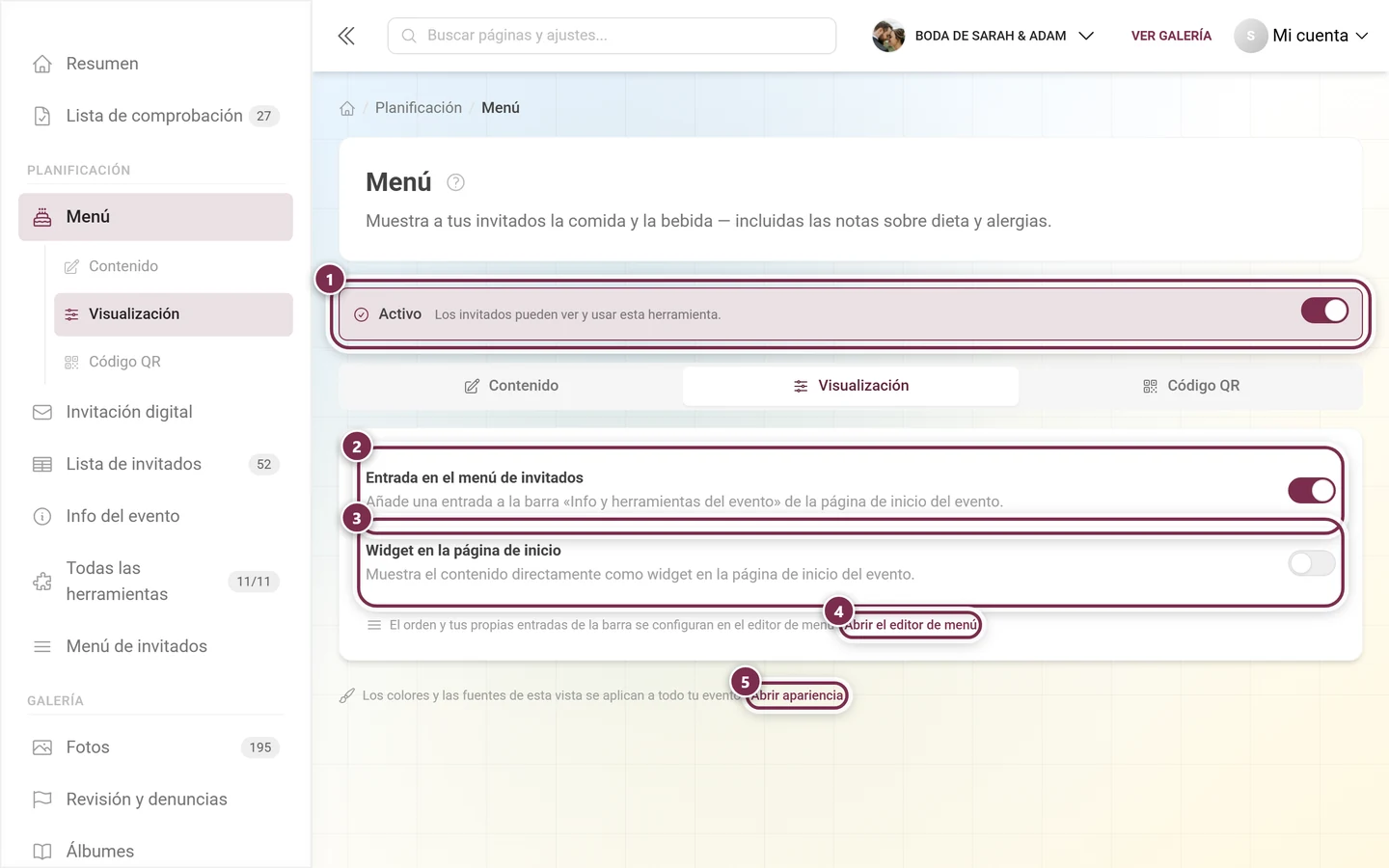Enable Widget en la página de inicio
Image resolution: width=1389 pixels, height=868 pixels.
[x=1312, y=563]
